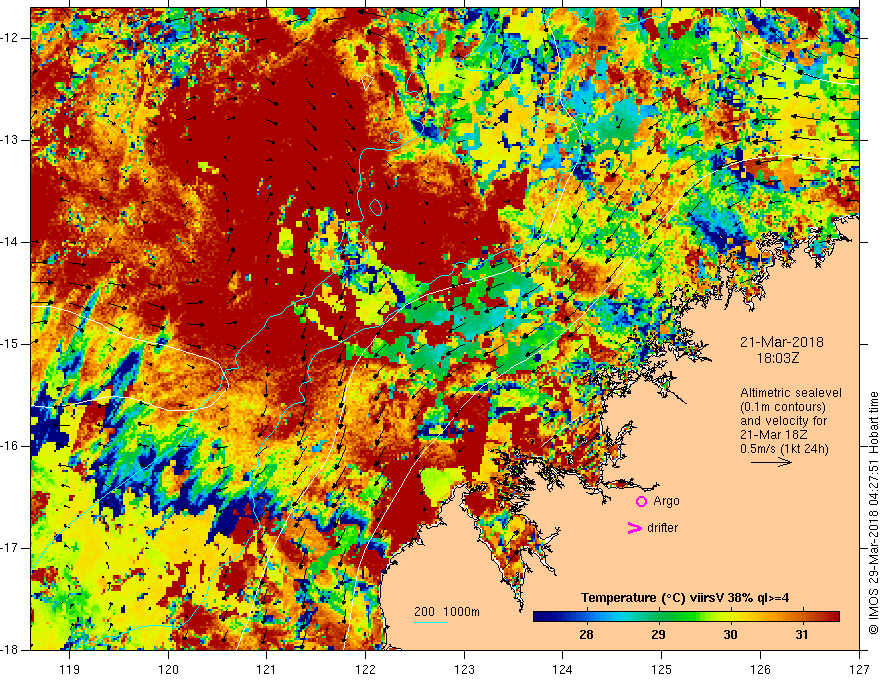
Task: Click latitude axis label '-14'
Action: (11, 242)
